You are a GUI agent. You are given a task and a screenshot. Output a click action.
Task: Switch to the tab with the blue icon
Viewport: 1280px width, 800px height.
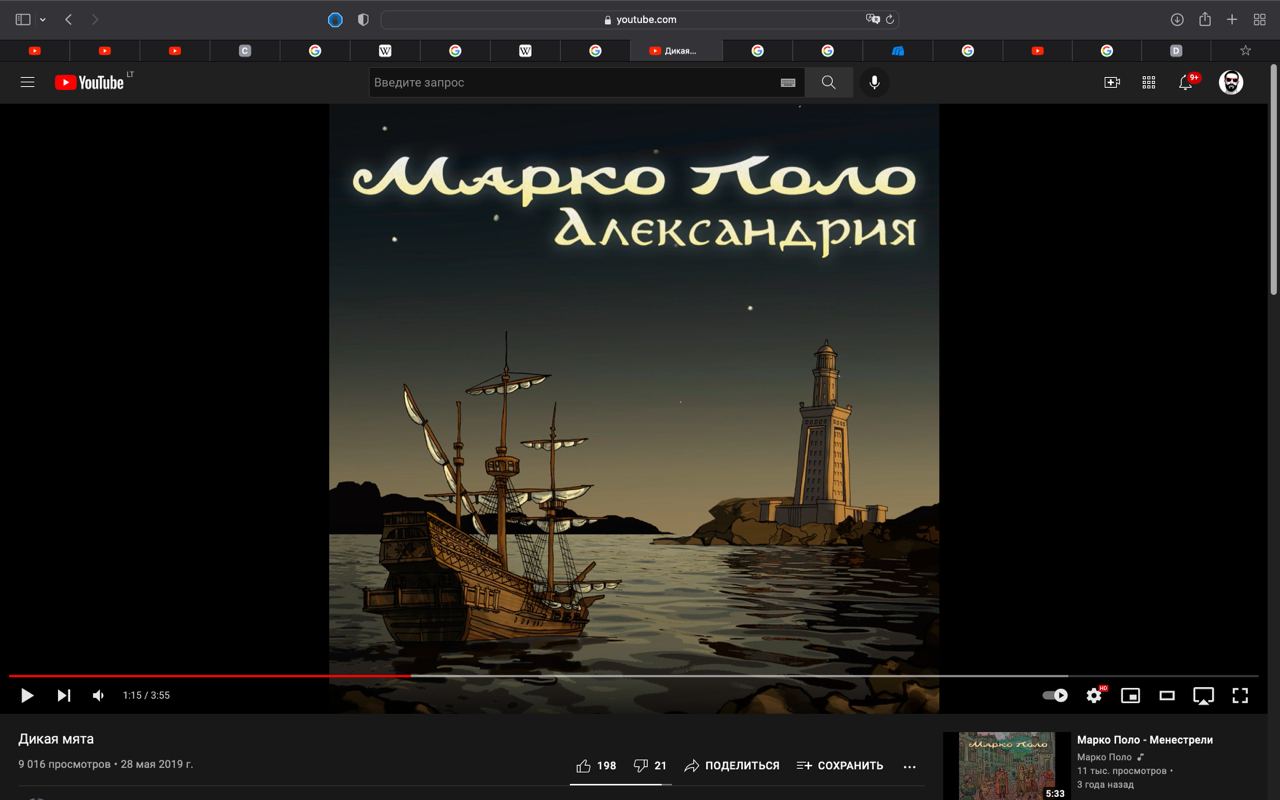898,50
